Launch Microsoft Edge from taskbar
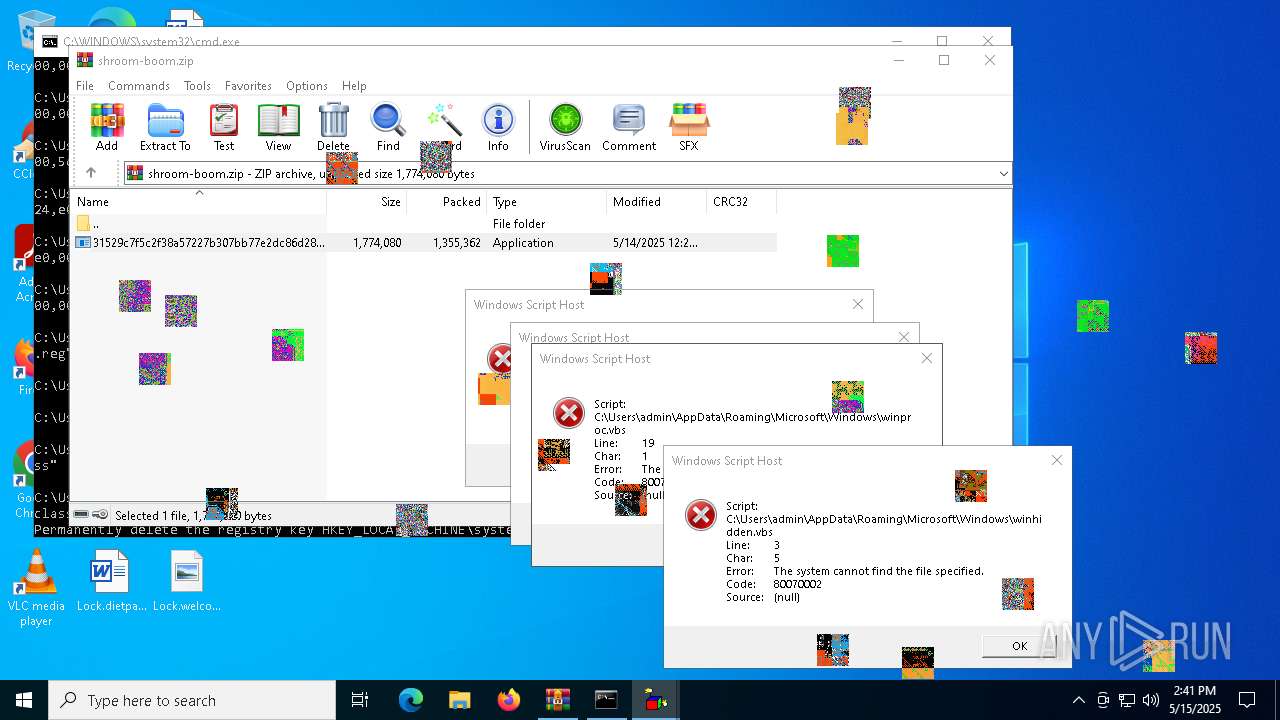The image size is (1280, 720). [x=411, y=700]
